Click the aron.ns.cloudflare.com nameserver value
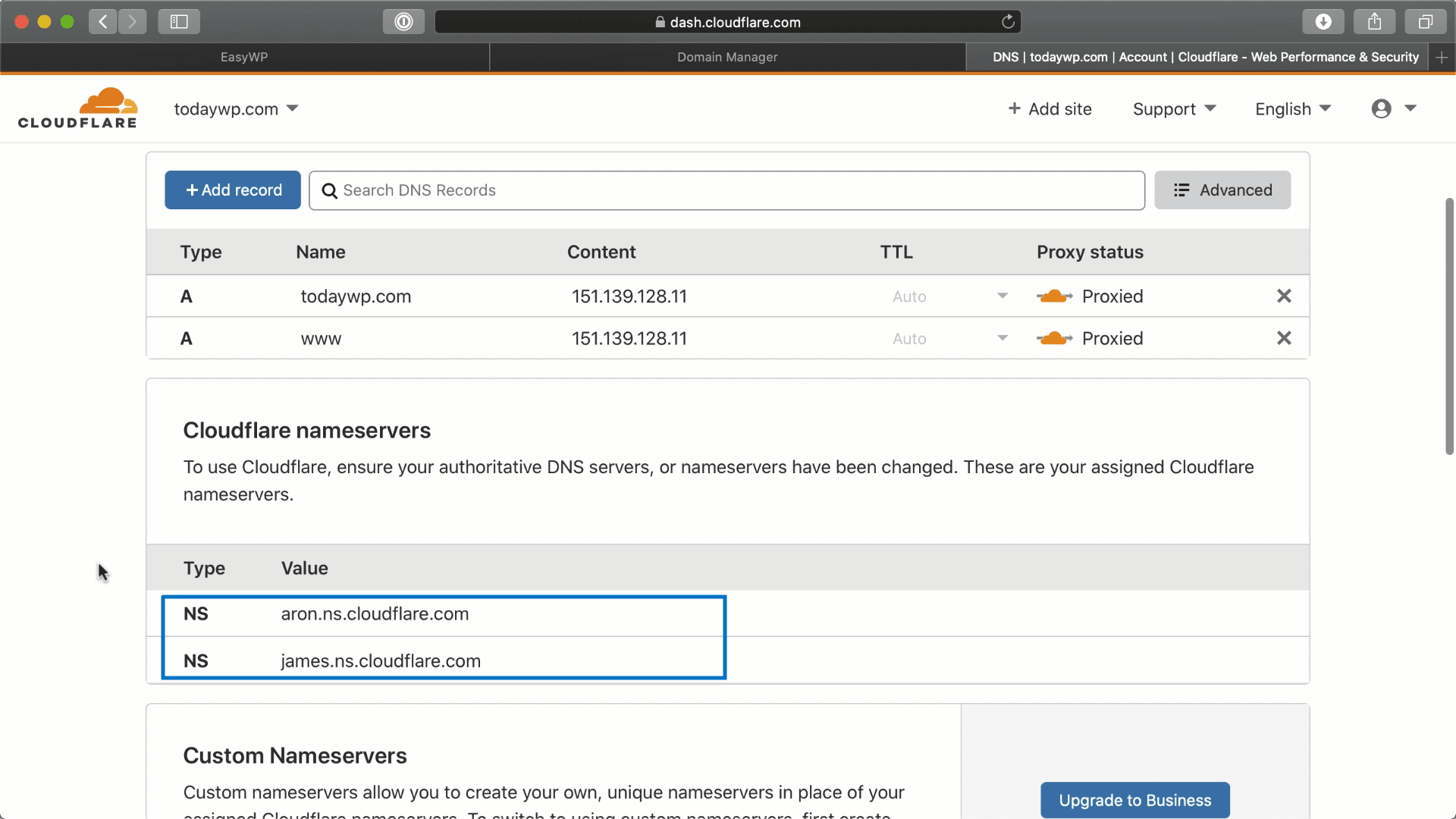Image resolution: width=1456 pixels, height=819 pixels. click(x=375, y=613)
